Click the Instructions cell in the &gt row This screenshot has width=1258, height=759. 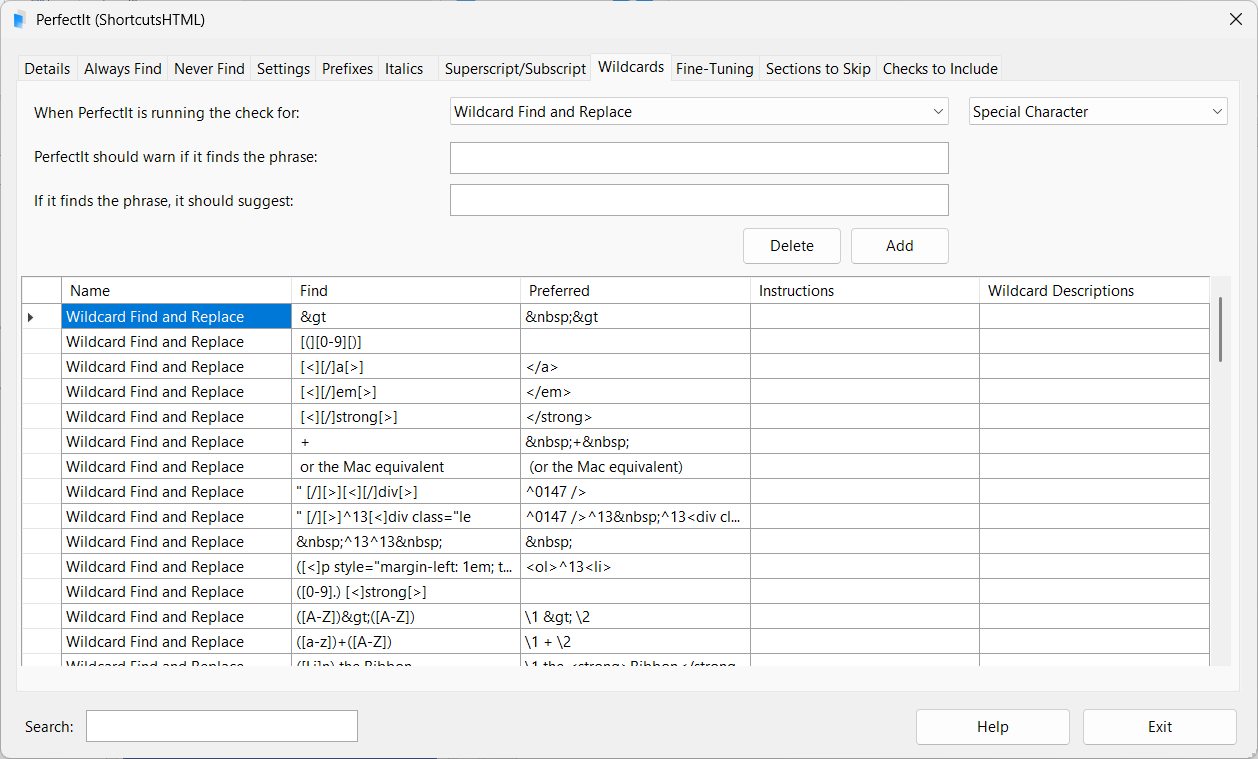coord(865,317)
